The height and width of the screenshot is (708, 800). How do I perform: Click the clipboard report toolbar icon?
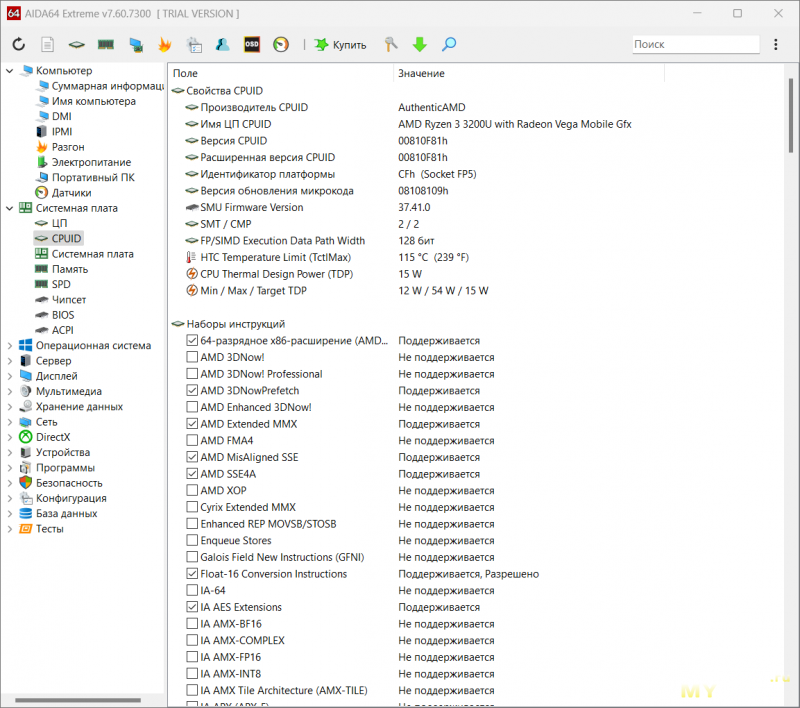coord(194,45)
